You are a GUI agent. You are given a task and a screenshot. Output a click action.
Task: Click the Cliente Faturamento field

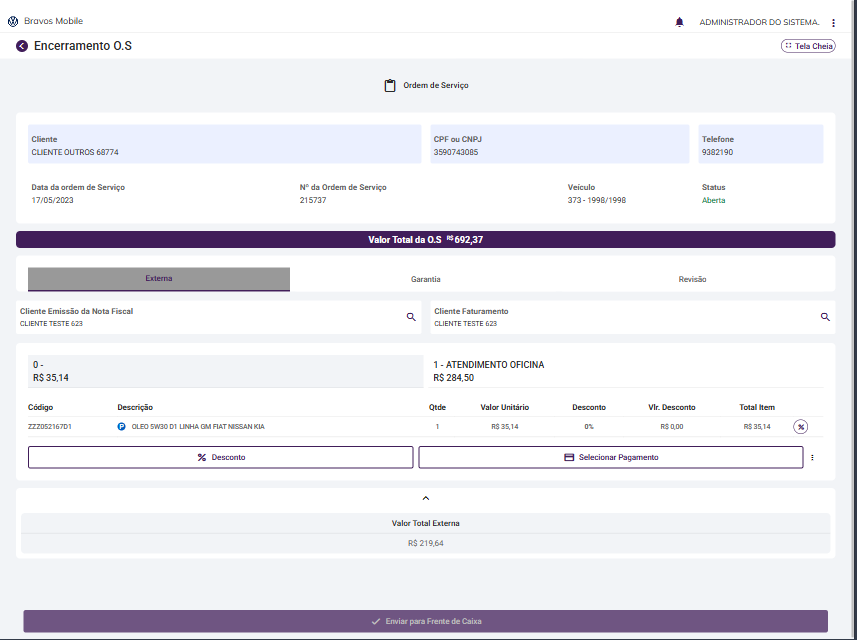coord(633,317)
